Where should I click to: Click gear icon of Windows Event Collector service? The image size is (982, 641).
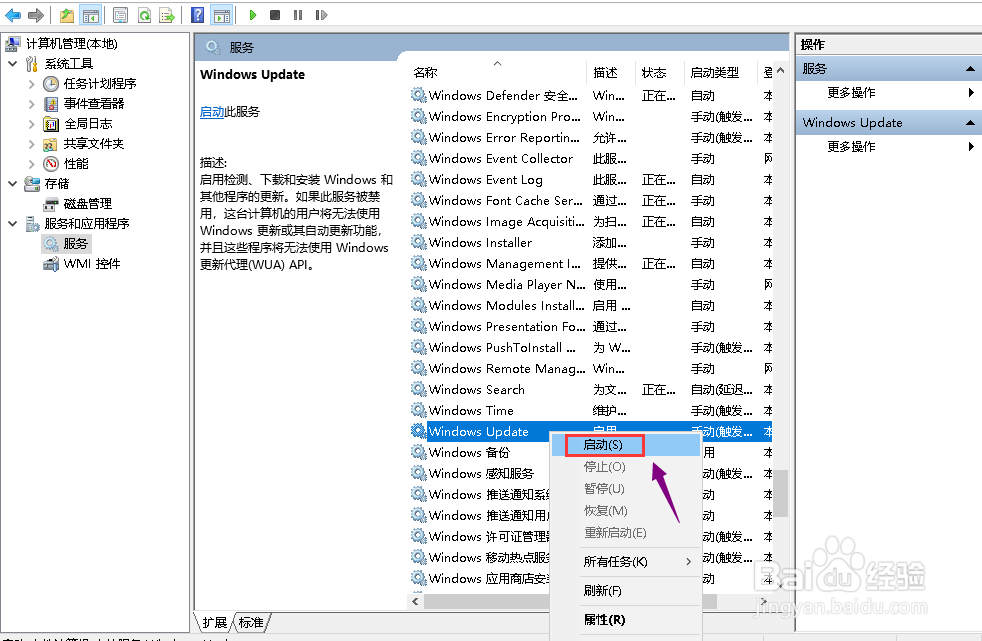418,158
